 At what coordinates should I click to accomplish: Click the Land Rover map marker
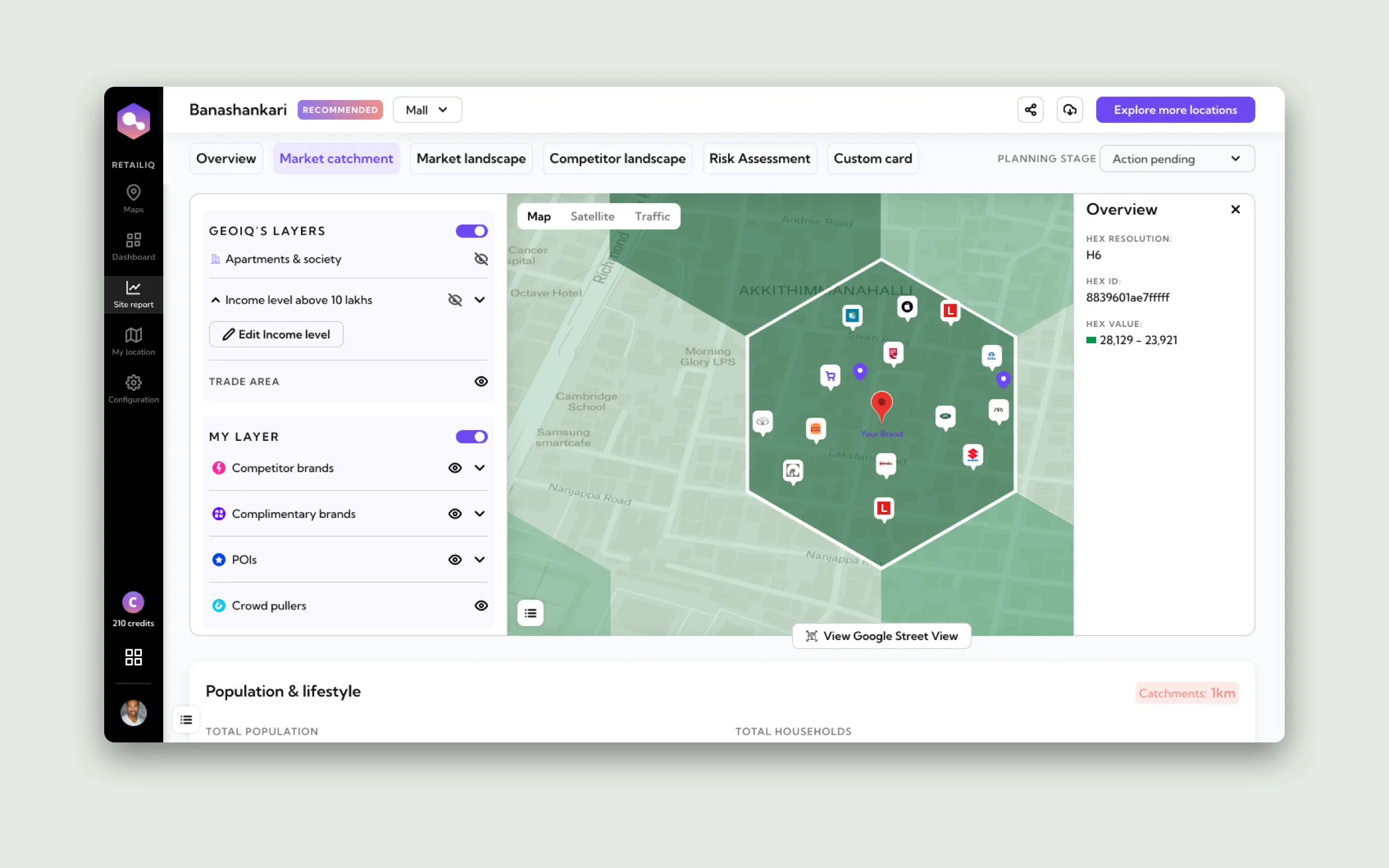945,417
